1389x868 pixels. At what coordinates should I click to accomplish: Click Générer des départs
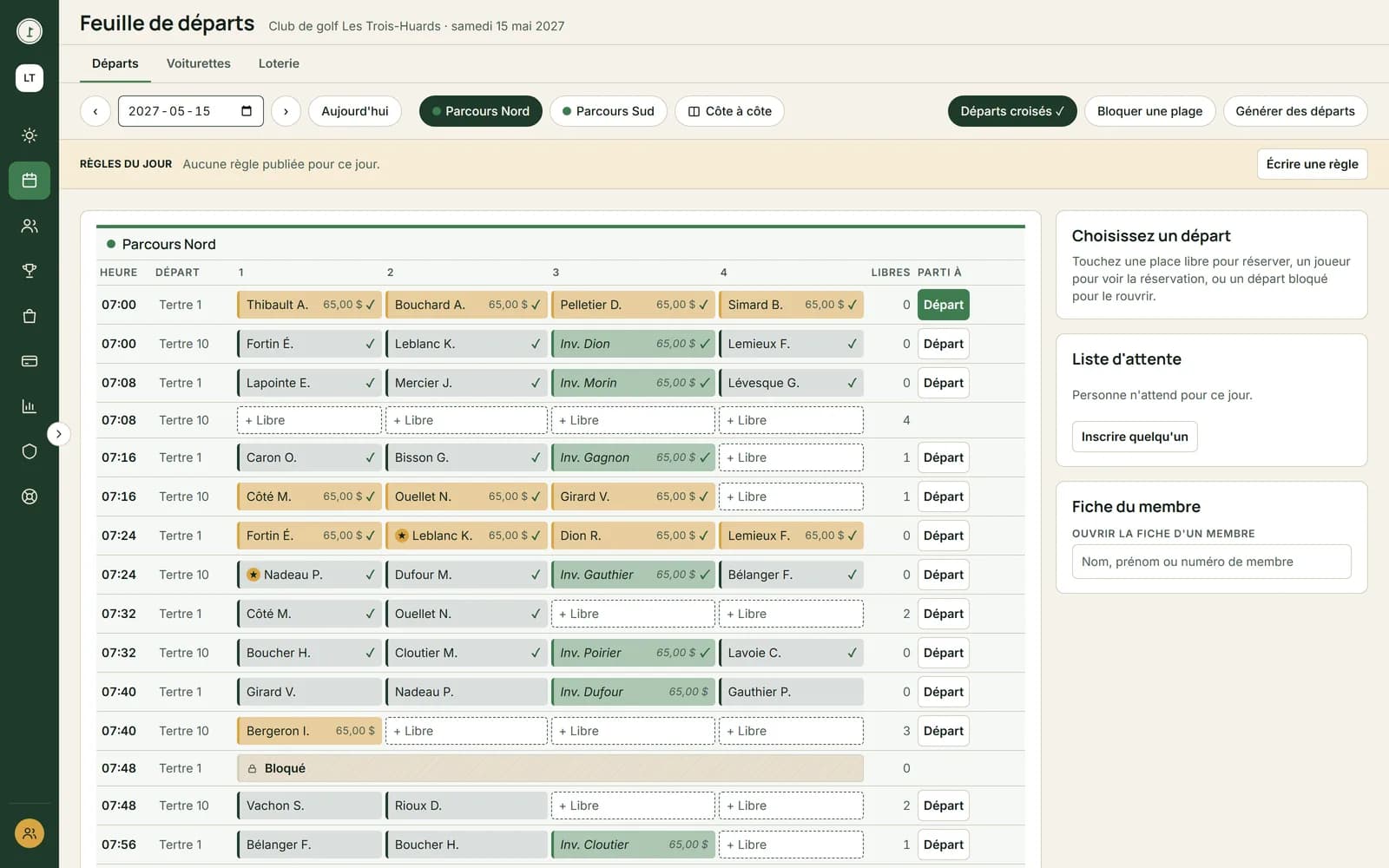pyautogui.click(x=1295, y=111)
